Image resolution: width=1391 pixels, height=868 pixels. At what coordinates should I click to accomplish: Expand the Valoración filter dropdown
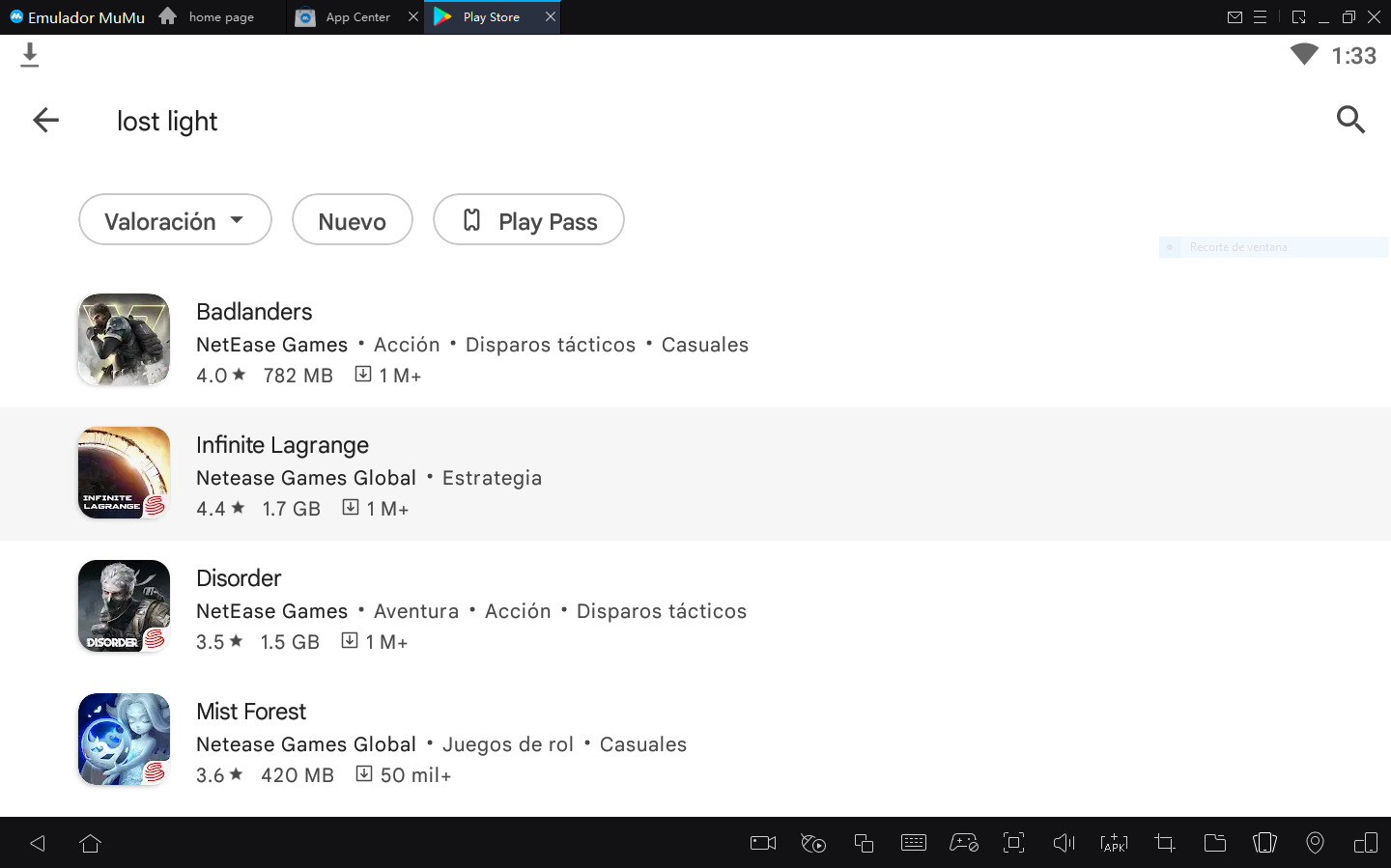pos(175,220)
